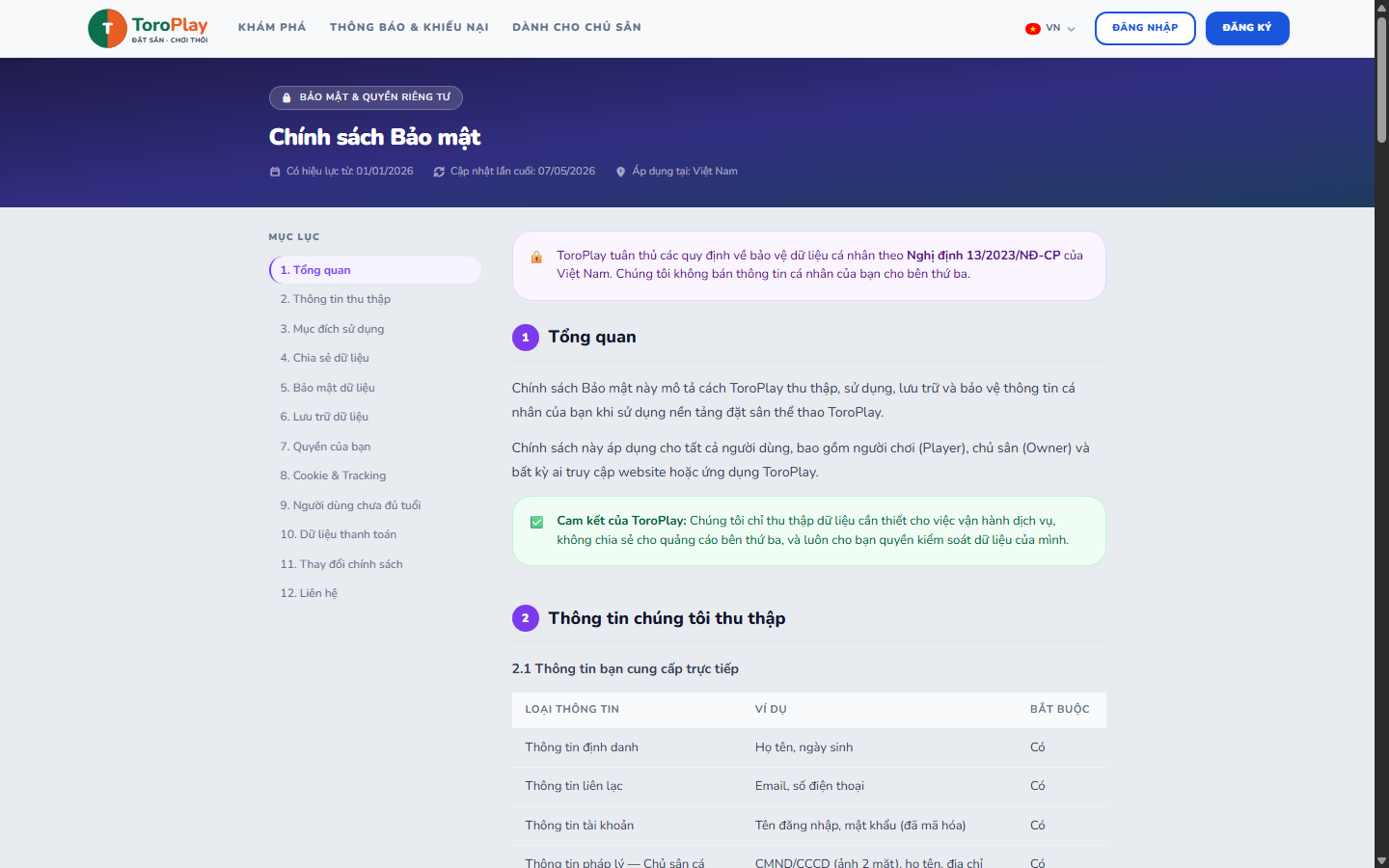This screenshot has height=868, width=1389.
Task: Open Thông báo & Khiếu nại menu
Action: pos(409,27)
